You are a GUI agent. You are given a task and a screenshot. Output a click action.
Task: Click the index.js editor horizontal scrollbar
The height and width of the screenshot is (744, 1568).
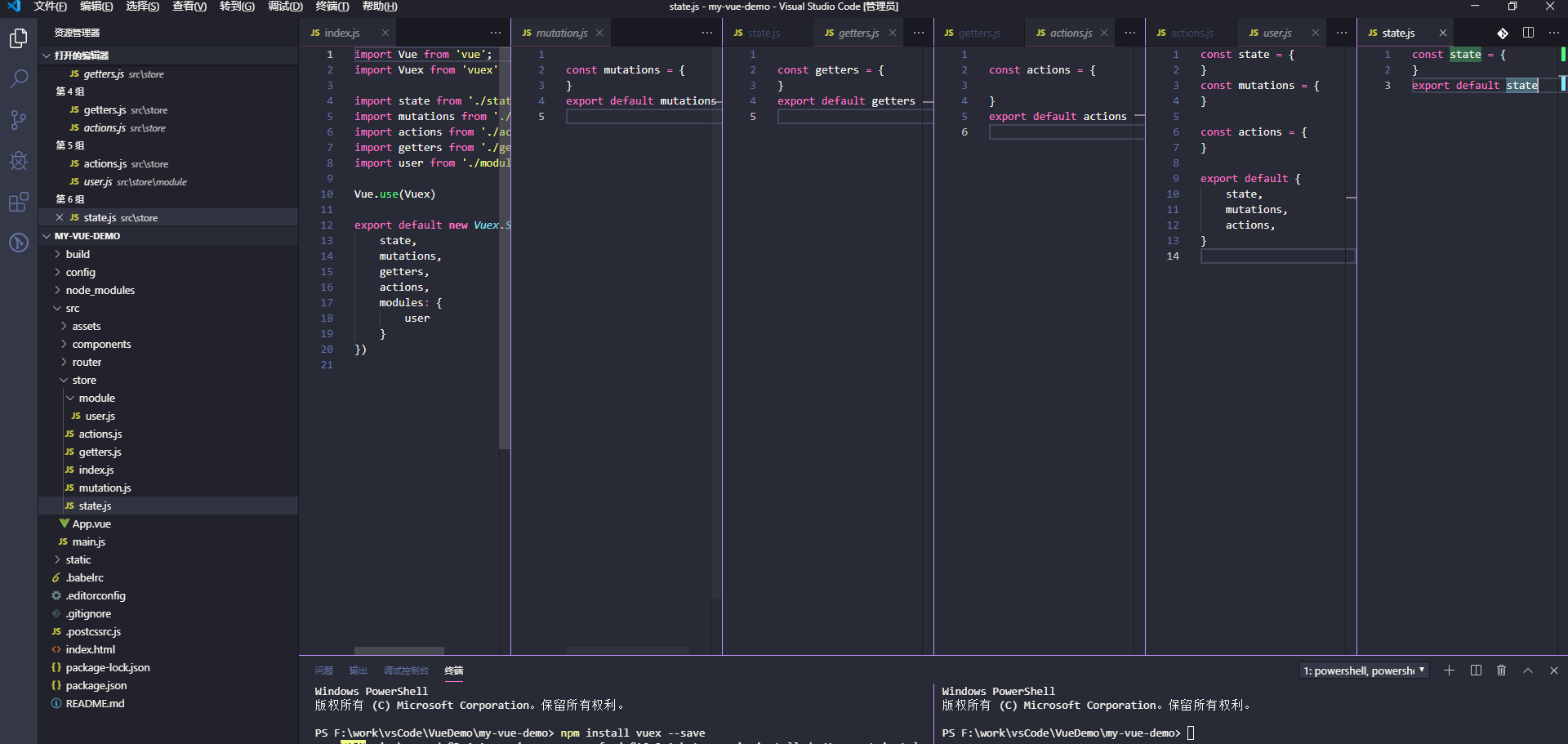[399, 651]
